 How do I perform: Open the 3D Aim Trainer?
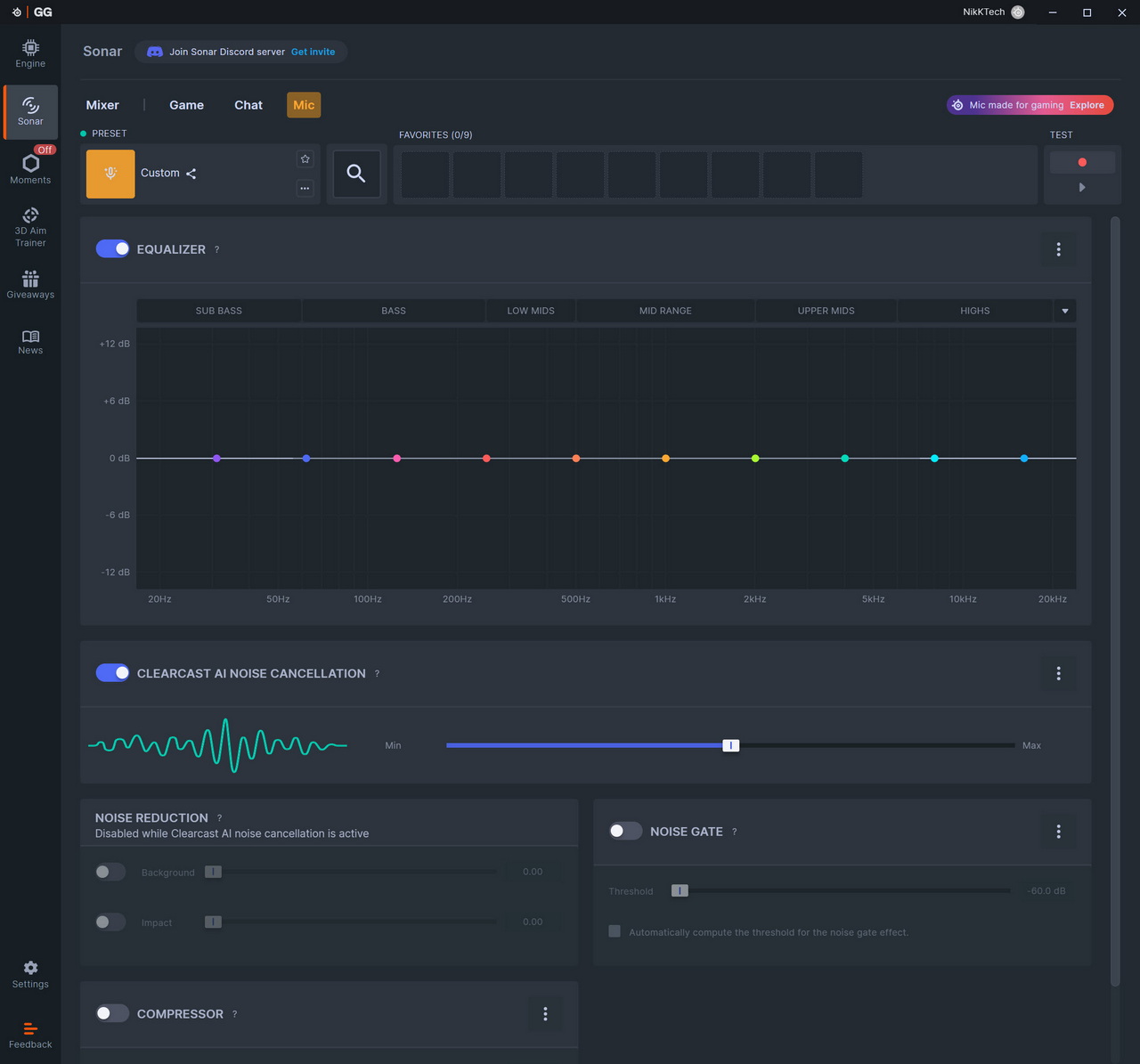(30, 227)
